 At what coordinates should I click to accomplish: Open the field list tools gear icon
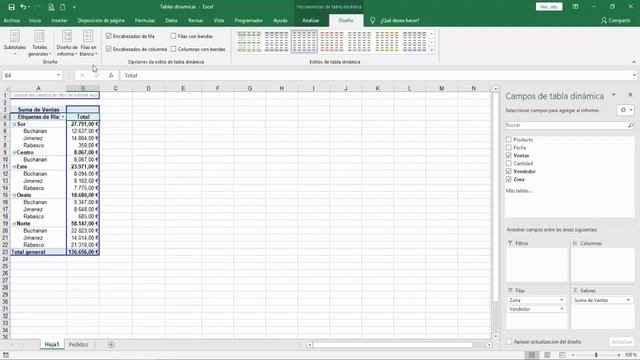click(625, 110)
